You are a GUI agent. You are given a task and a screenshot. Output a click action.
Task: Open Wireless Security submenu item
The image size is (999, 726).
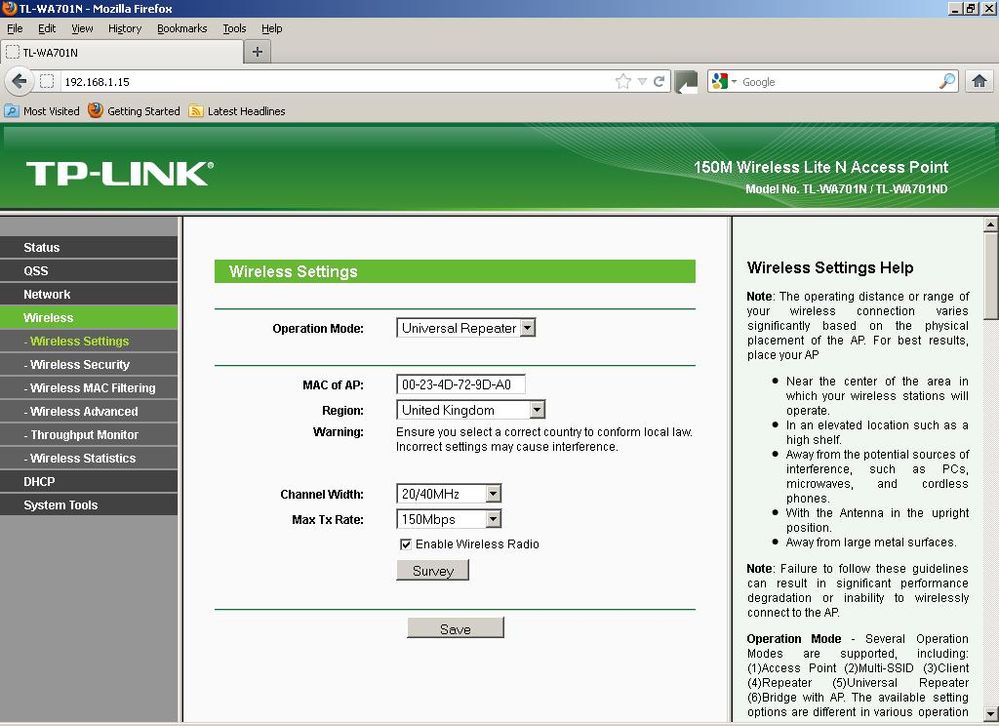tap(89, 364)
